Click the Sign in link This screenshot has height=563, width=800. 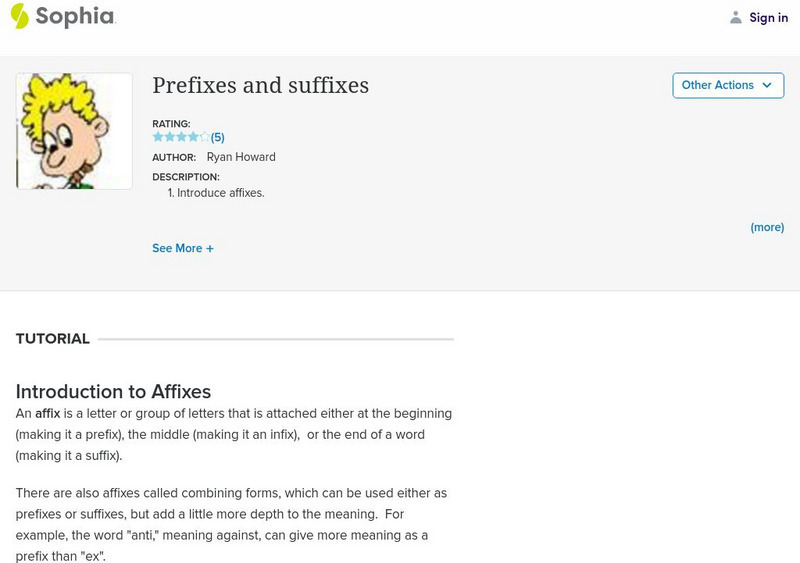pyautogui.click(x=768, y=17)
